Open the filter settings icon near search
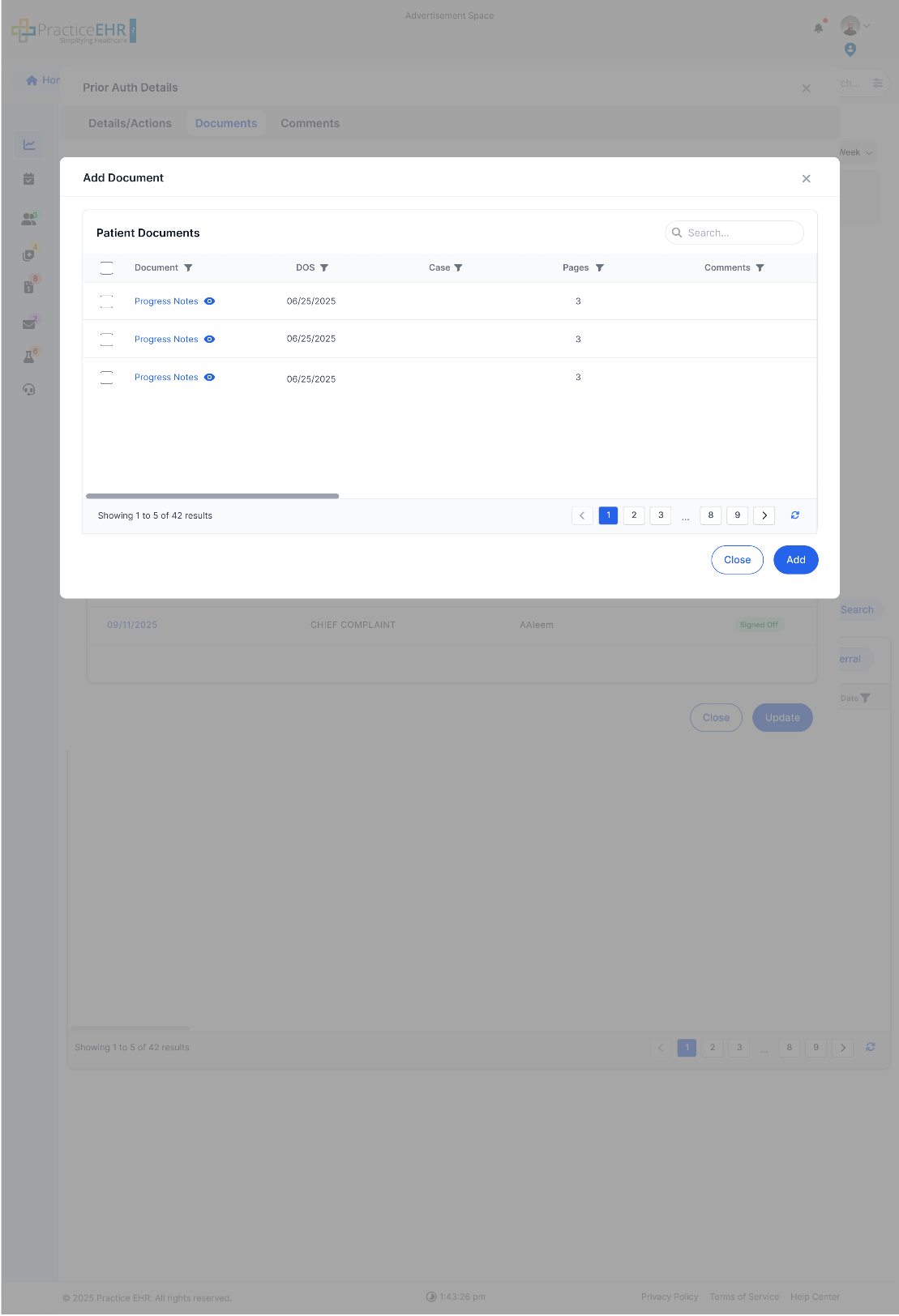The height and width of the screenshot is (1316, 899). (878, 83)
